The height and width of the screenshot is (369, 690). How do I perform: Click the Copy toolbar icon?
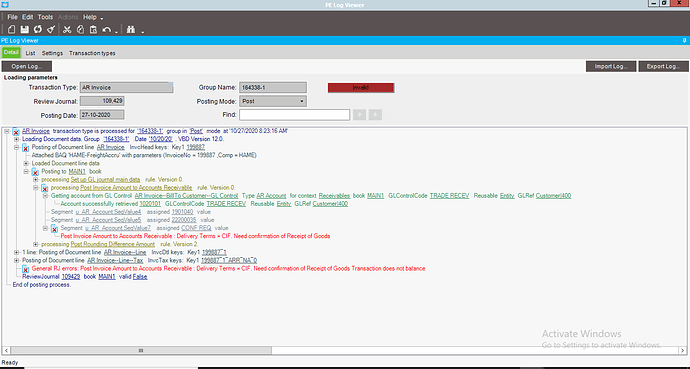tap(80, 29)
